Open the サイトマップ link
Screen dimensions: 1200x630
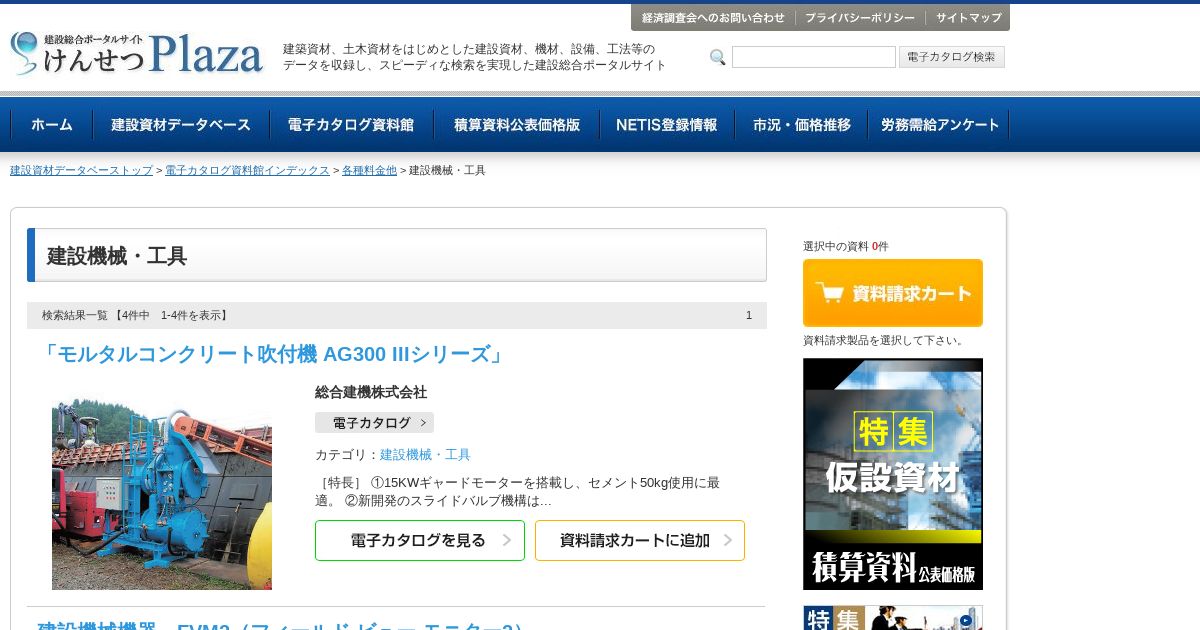[968, 18]
